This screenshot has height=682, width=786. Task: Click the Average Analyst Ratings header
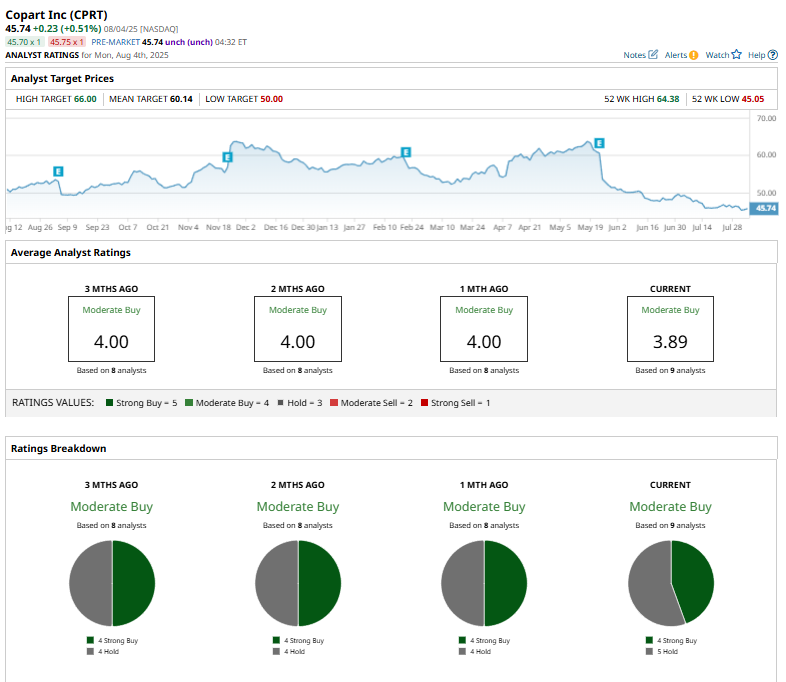click(x=71, y=253)
